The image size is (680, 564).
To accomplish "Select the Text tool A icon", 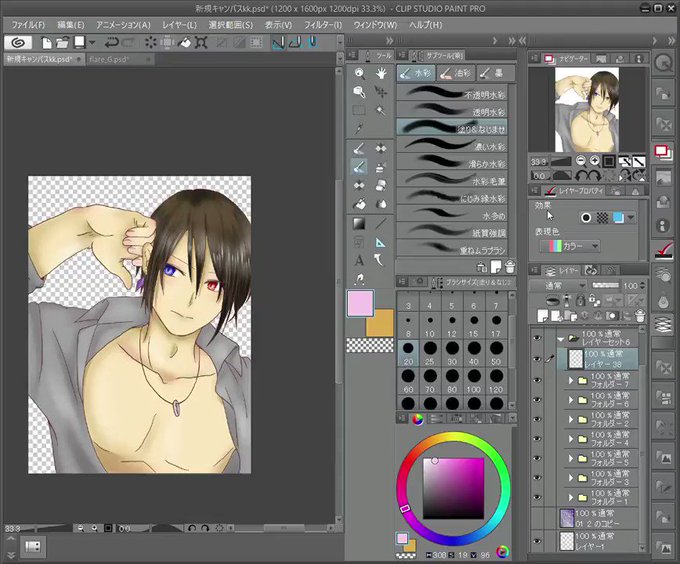I will pos(359,261).
